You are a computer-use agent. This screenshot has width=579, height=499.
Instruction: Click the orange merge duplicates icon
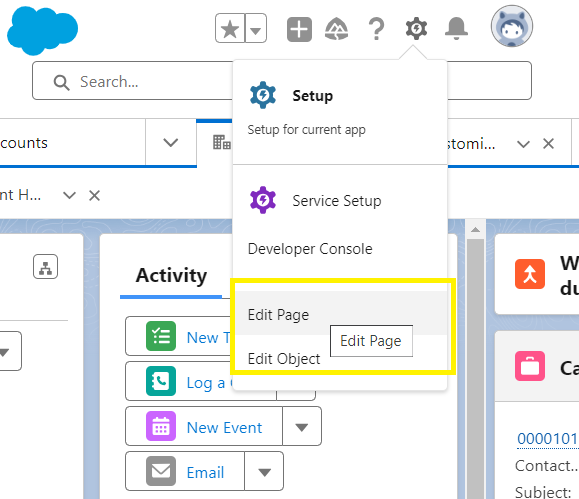tap(530, 274)
